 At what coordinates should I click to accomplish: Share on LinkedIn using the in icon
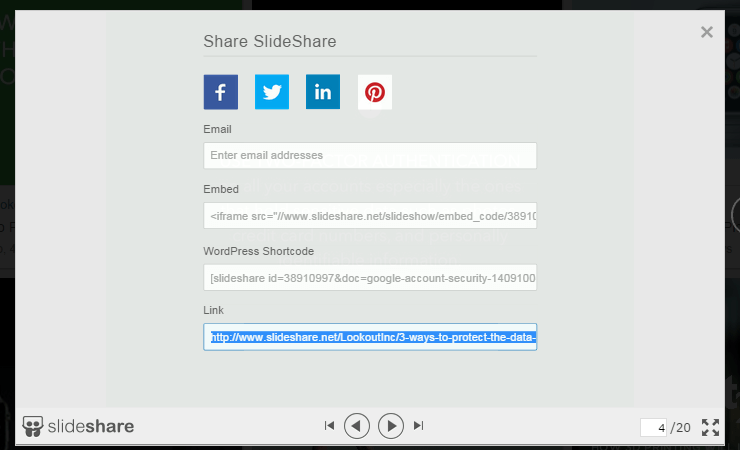coord(323,92)
